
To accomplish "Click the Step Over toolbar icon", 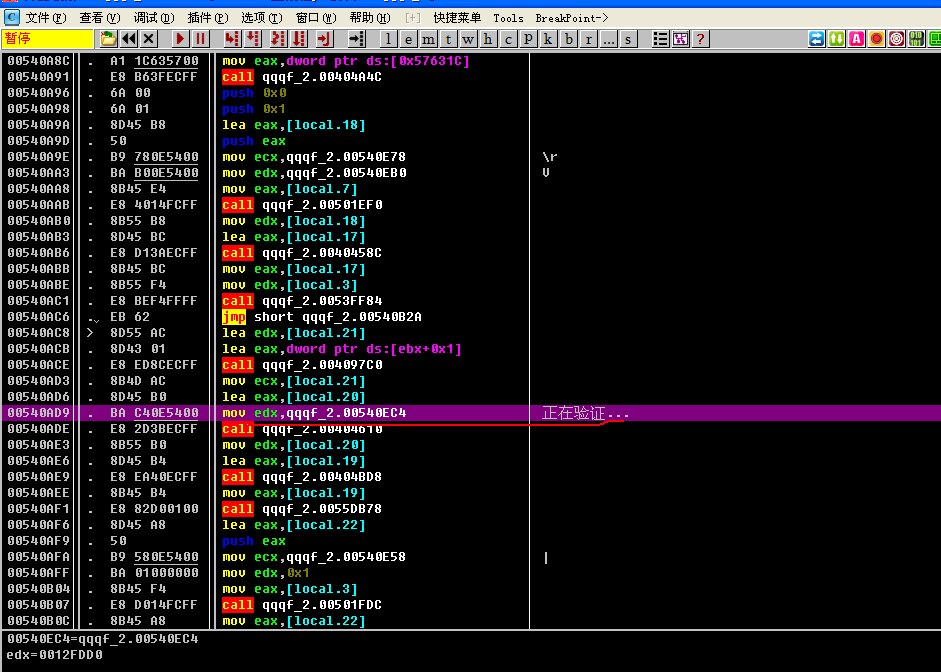I will (253, 39).
